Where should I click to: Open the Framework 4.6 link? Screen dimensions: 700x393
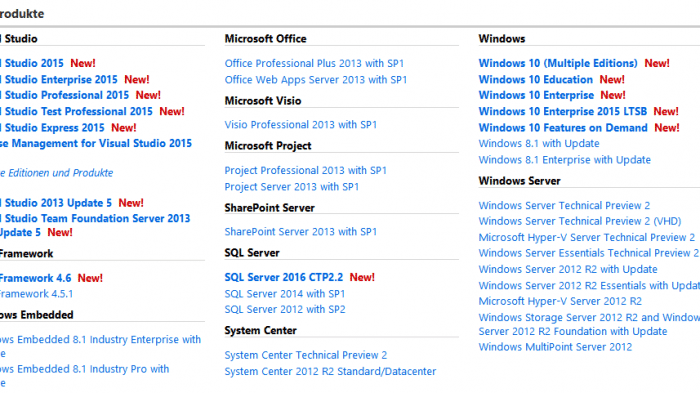[x=35, y=278]
